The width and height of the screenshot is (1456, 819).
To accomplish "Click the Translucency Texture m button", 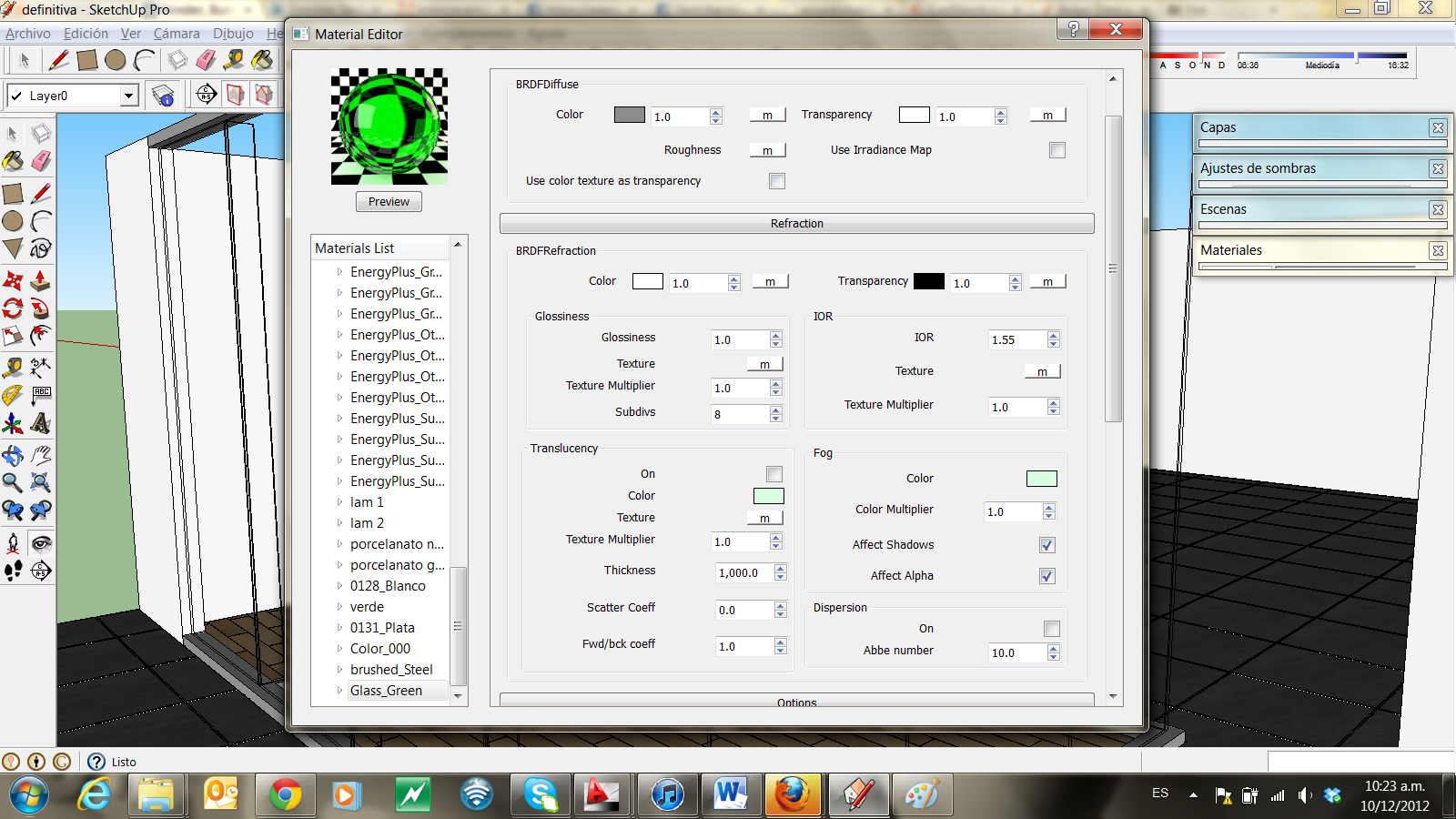I will click(764, 518).
